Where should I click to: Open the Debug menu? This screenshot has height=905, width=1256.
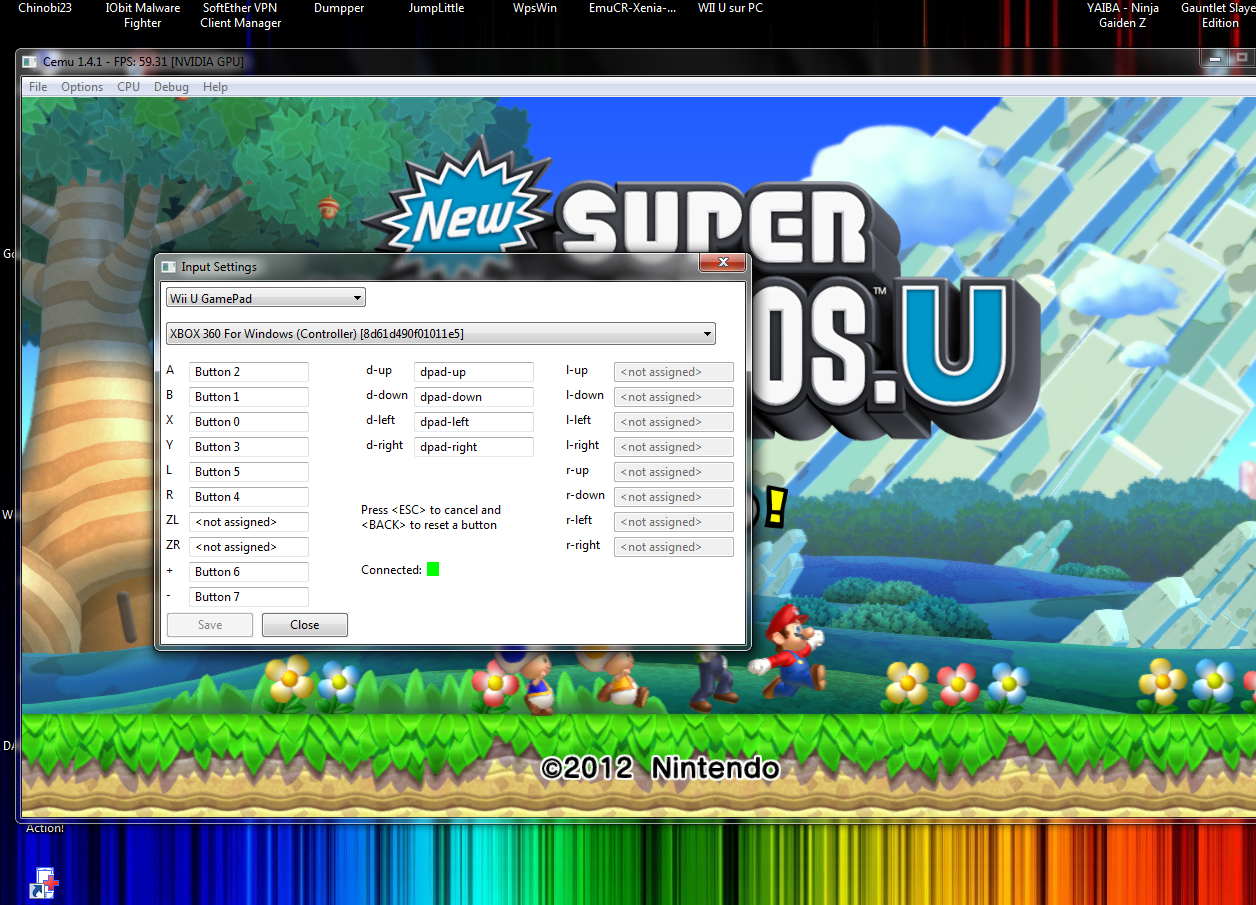click(x=171, y=87)
